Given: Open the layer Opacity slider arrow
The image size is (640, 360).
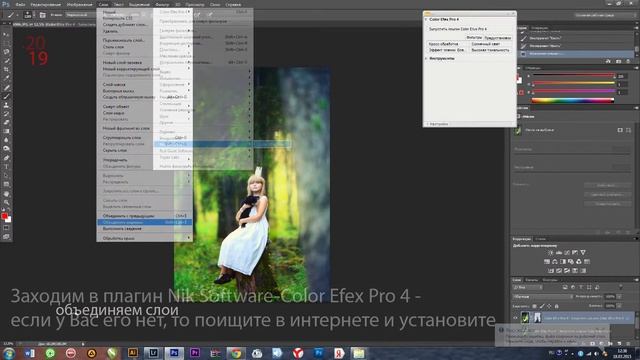Looking at the screenshot, I should 619,297.
